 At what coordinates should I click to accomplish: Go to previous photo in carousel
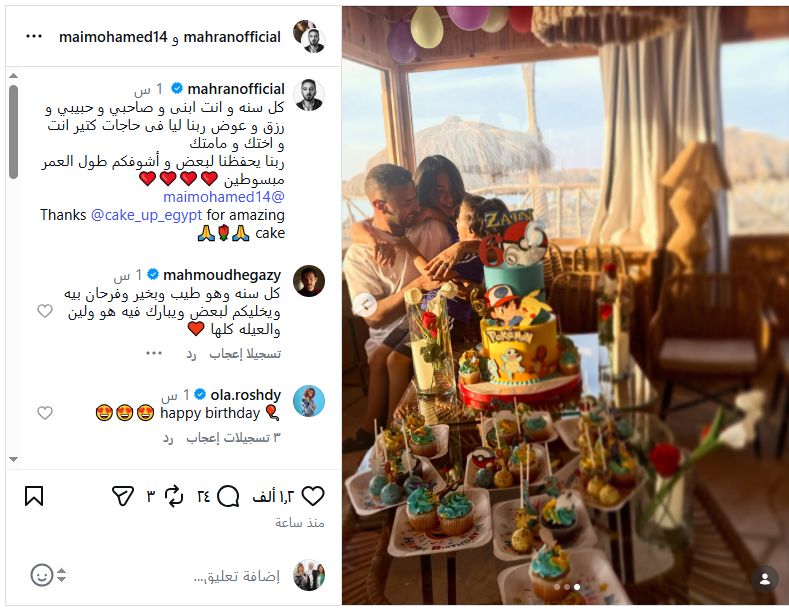(x=365, y=305)
